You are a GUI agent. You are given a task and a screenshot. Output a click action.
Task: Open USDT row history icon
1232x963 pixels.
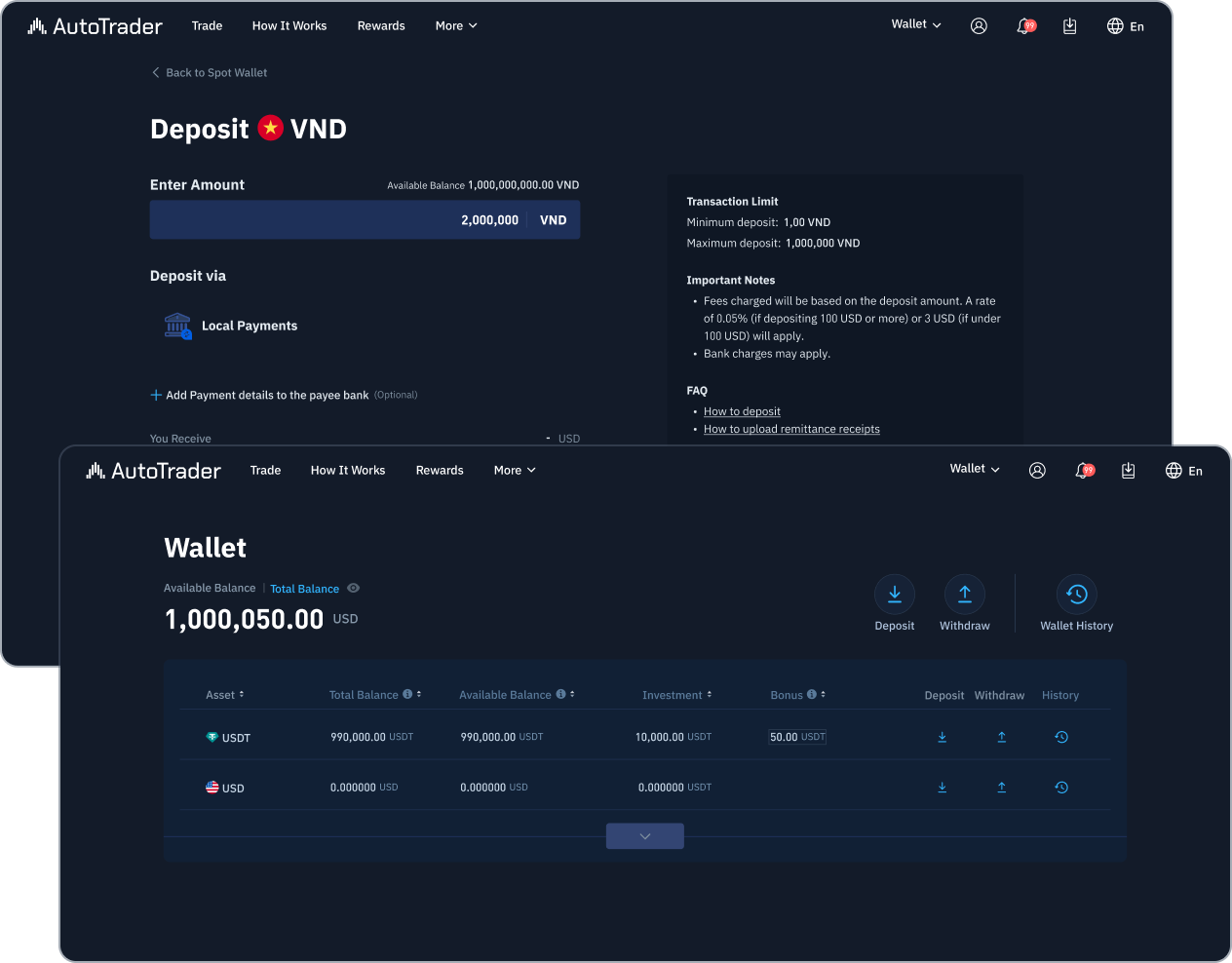tap(1061, 737)
